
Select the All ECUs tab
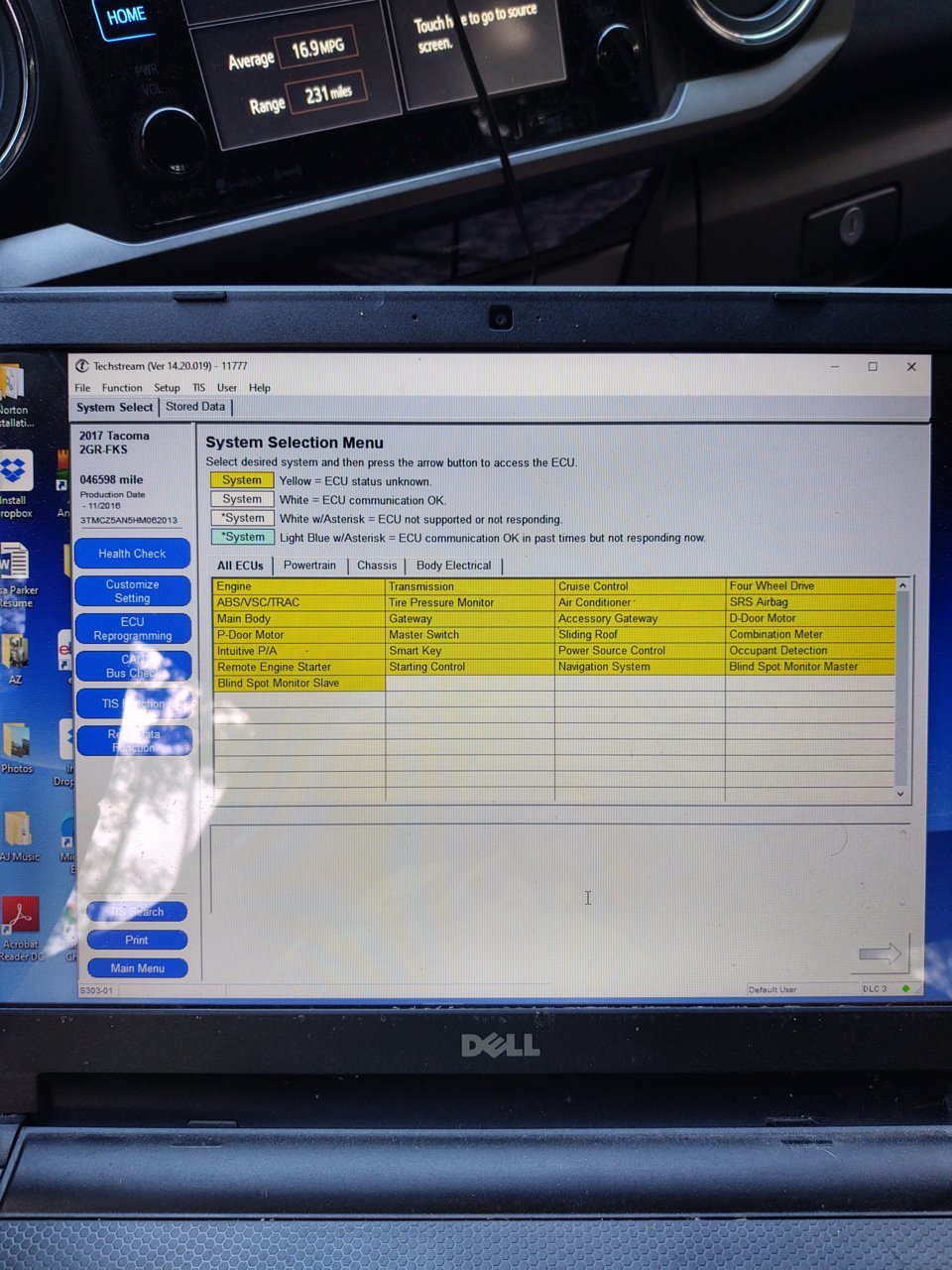pos(240,566)
